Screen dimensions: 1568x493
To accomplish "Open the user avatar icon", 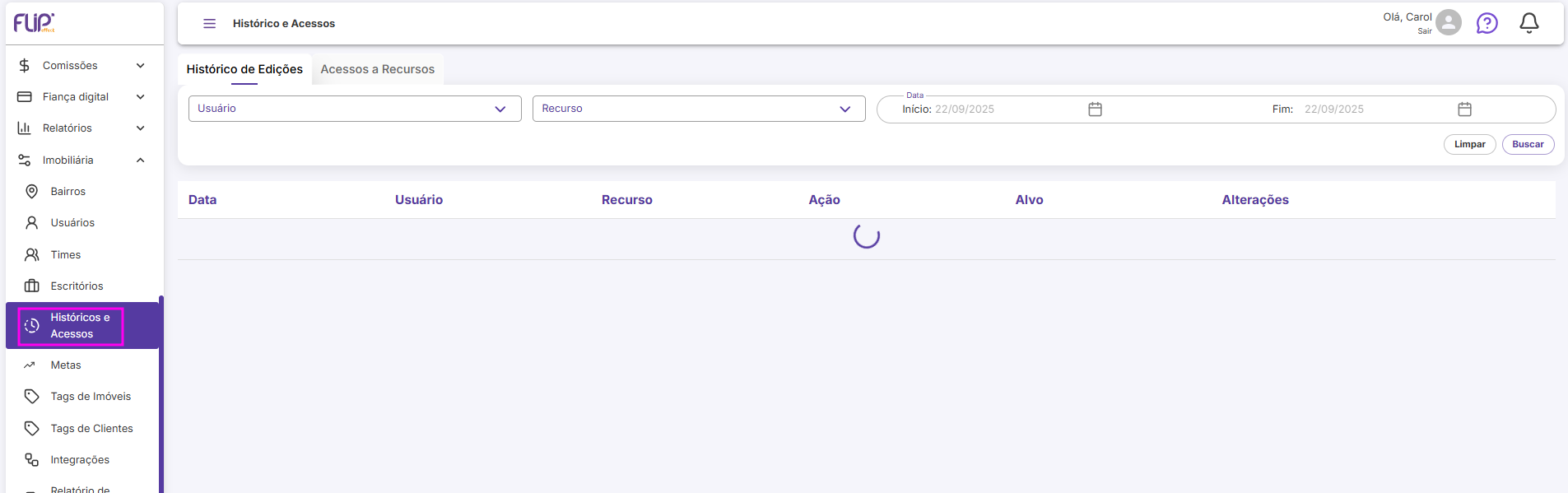I will 1449,22.
